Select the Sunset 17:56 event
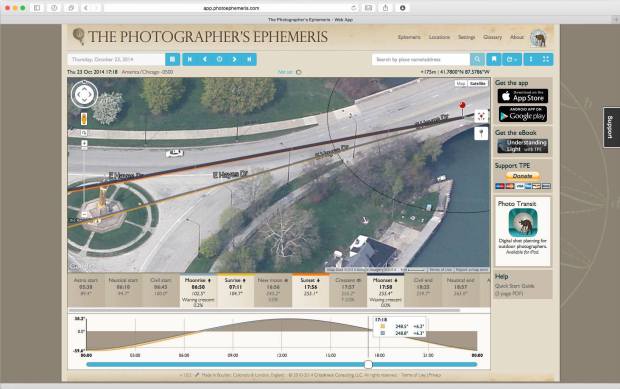 tap(310, 290)
